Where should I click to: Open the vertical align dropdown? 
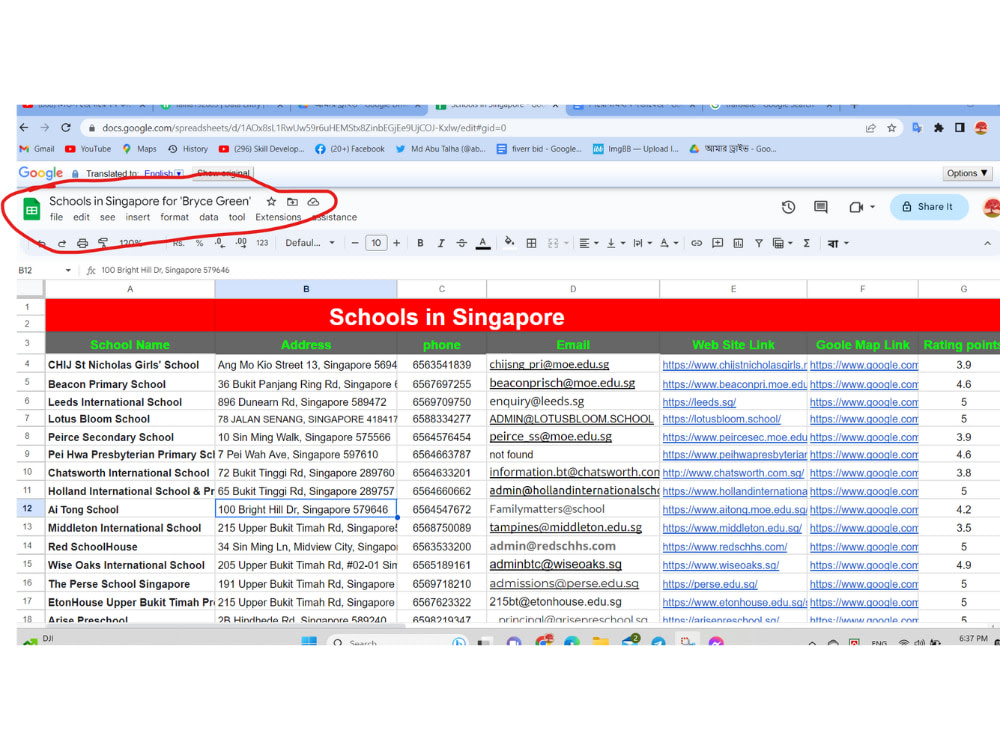tap(615, 243)
